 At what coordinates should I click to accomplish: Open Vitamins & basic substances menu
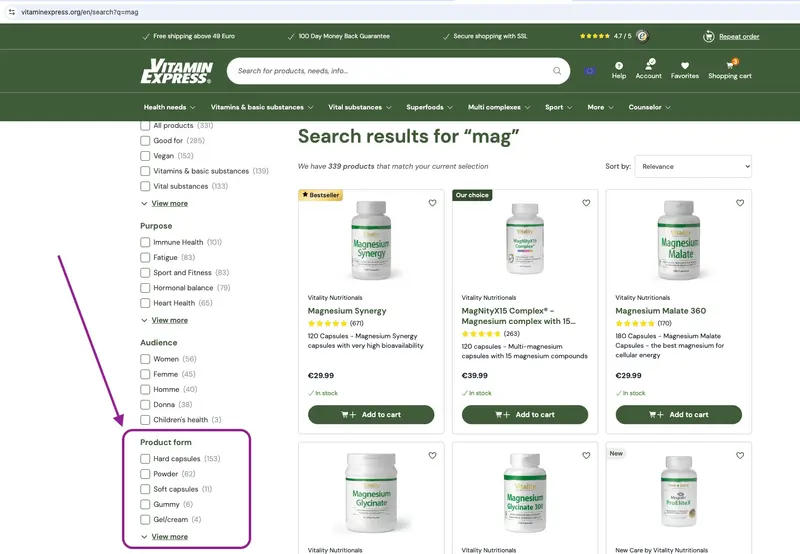[x=262, y=107]
